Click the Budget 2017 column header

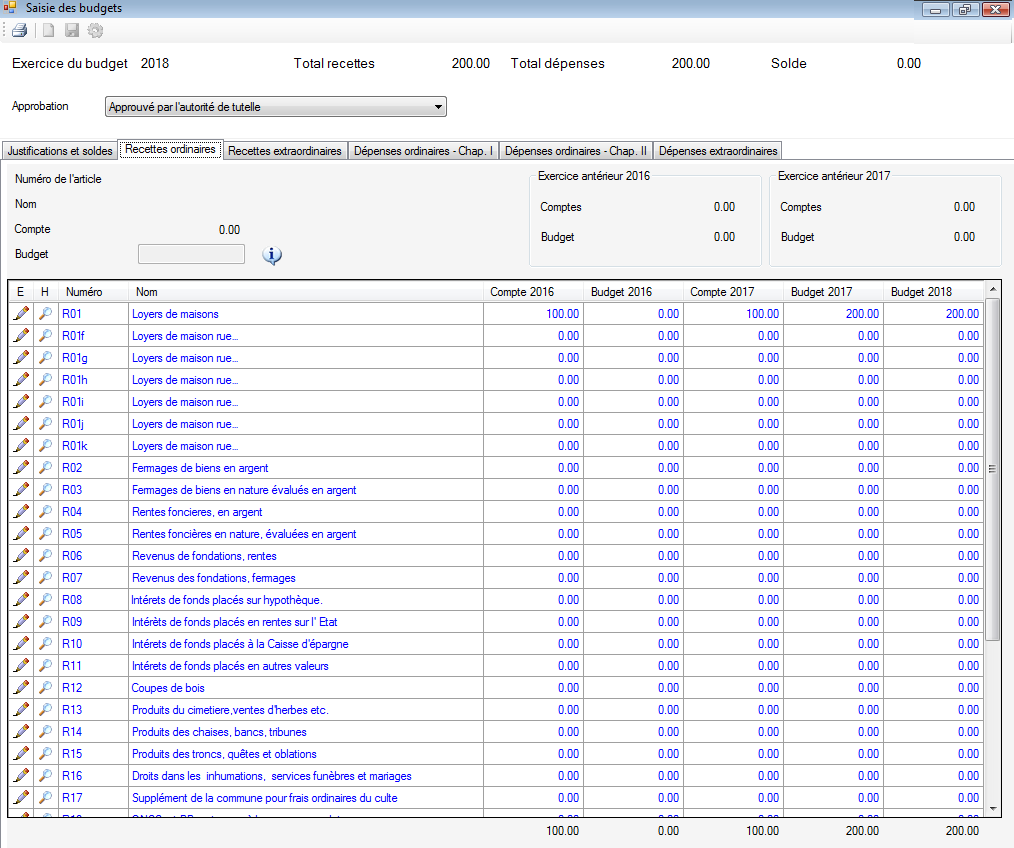833,292
